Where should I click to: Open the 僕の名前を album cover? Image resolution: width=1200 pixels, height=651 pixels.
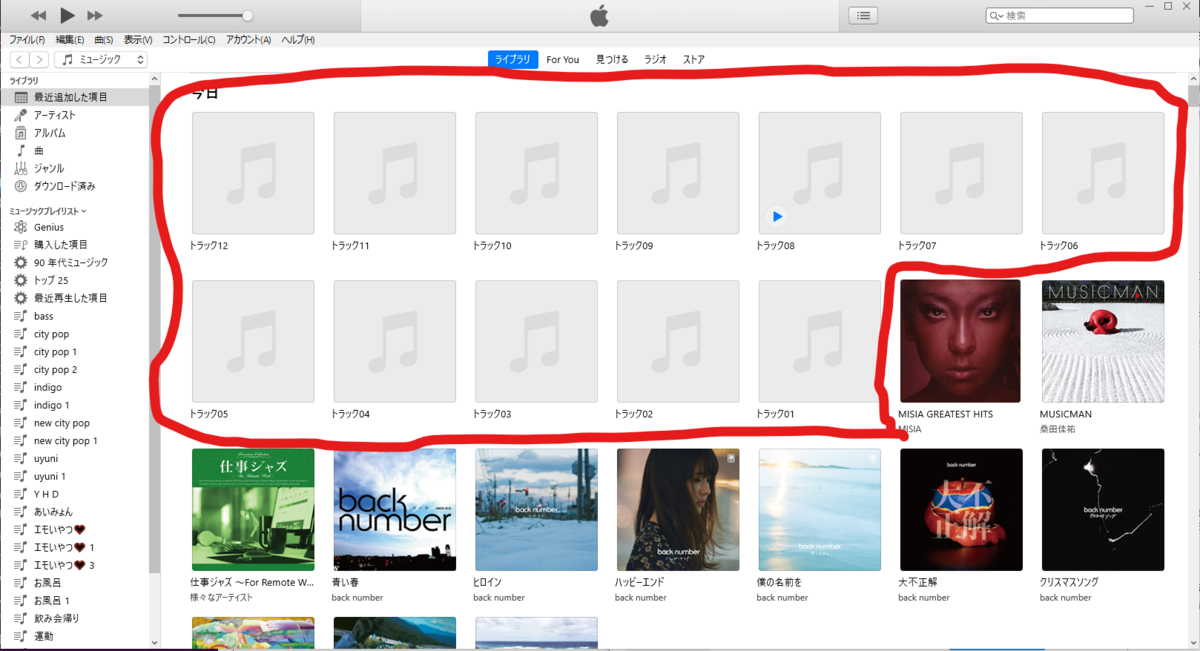(x=820, y=510)
